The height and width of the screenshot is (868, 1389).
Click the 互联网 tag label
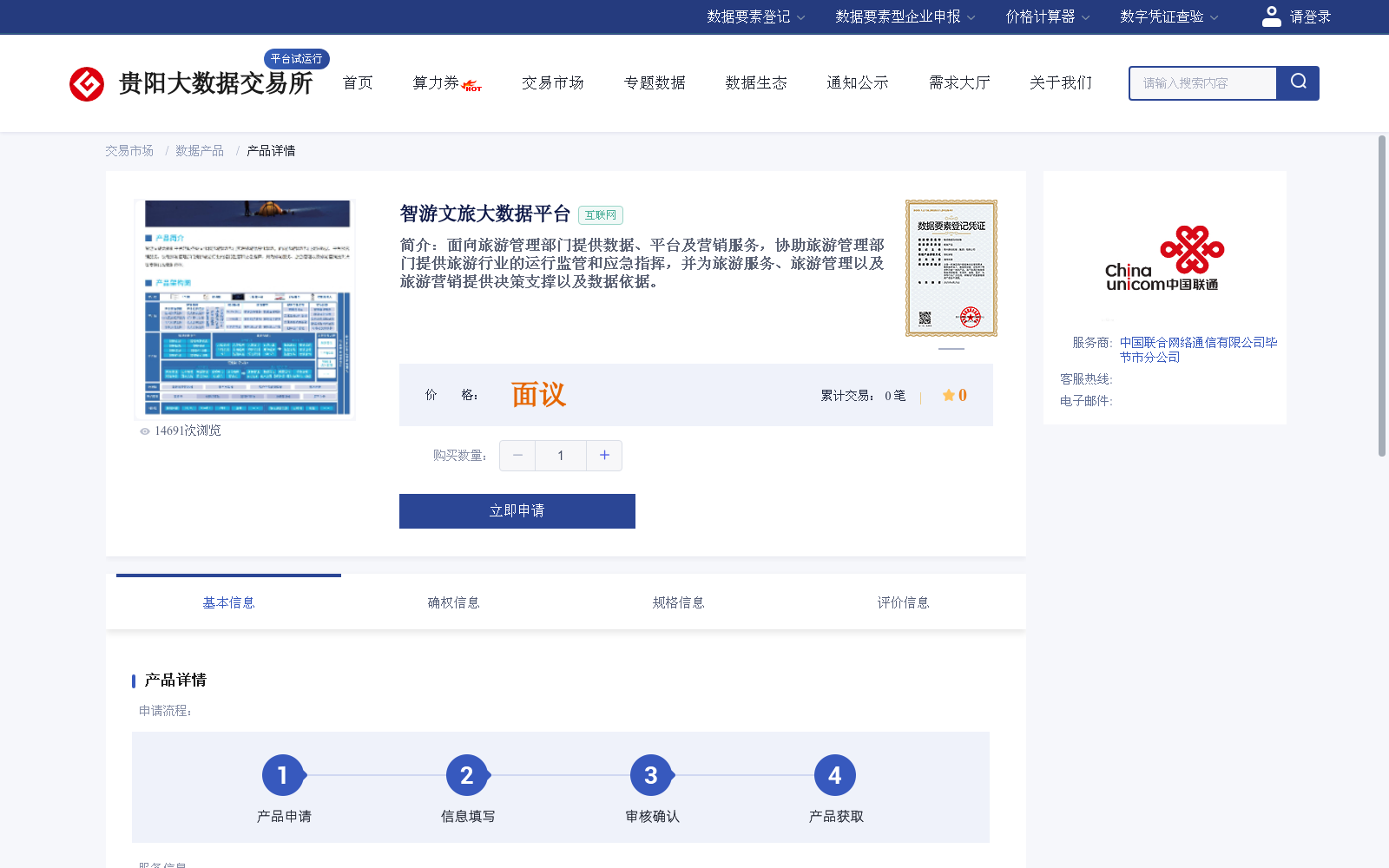tap(601, 215)
